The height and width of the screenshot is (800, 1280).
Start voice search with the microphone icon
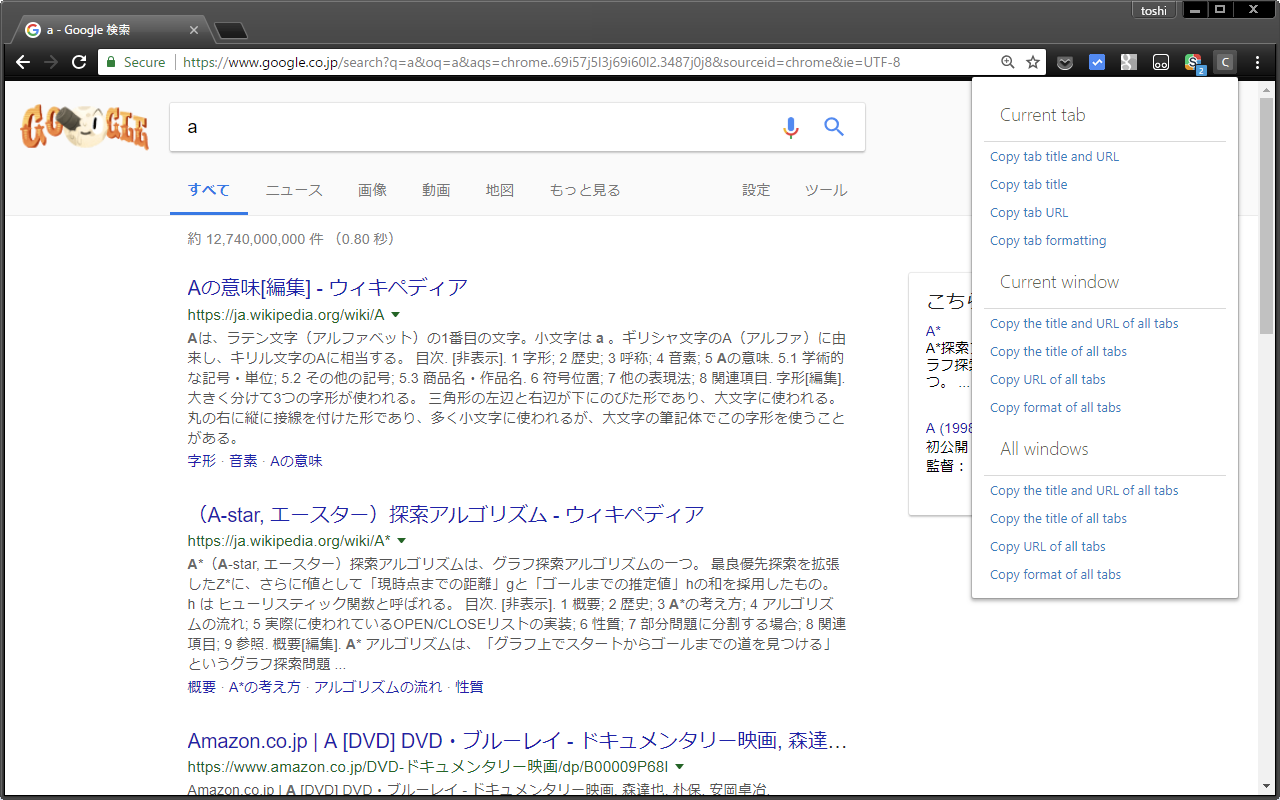[791, 127]
